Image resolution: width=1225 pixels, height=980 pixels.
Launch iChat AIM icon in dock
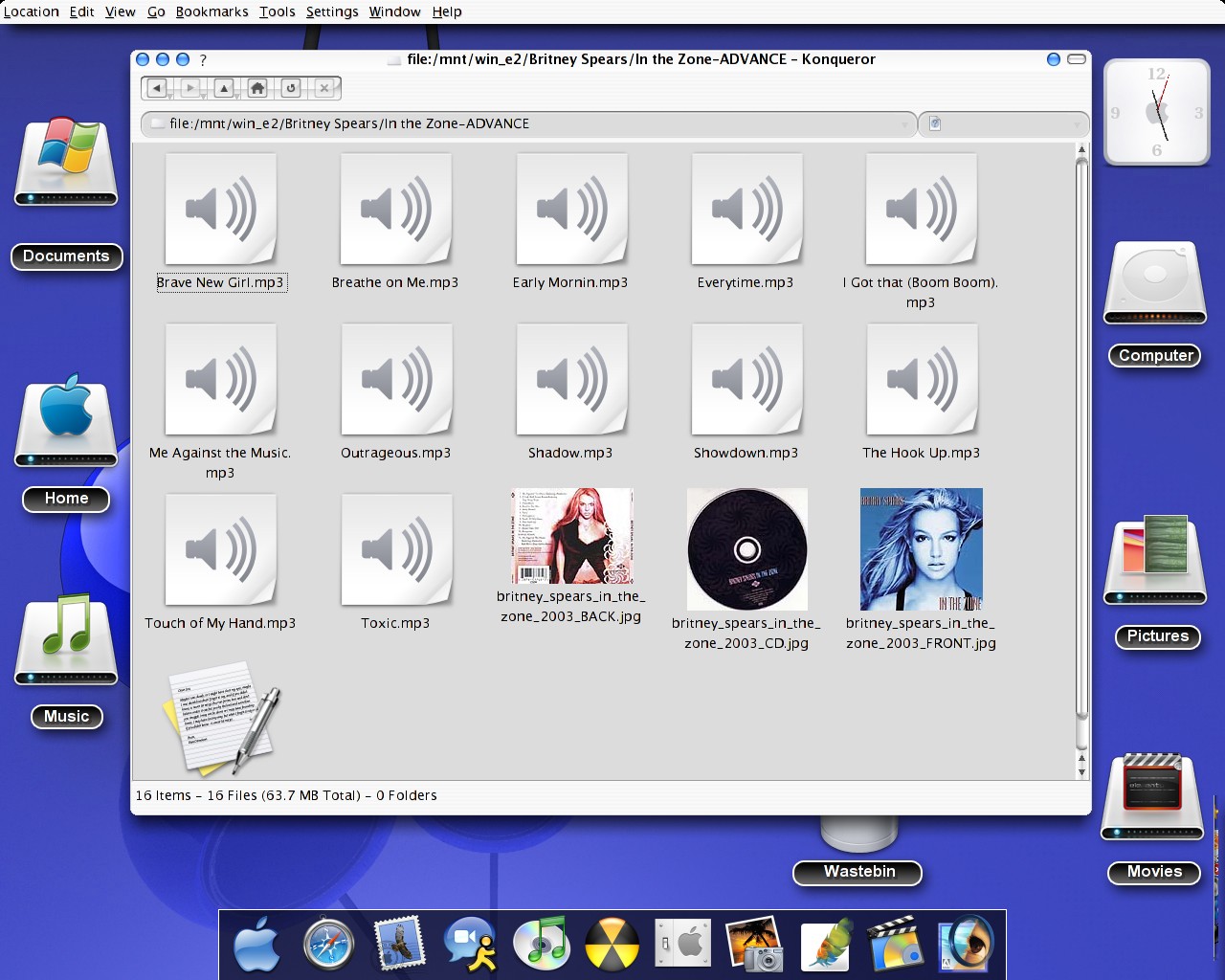470,944
